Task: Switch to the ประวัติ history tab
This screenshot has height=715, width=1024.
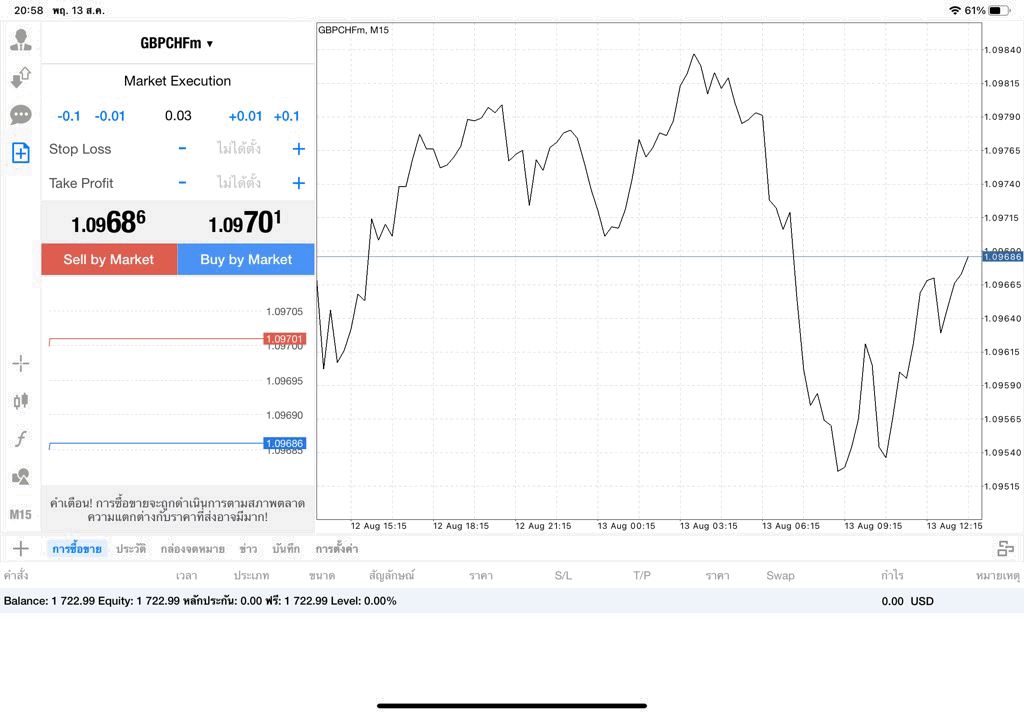Action: [x=131, y=549]
